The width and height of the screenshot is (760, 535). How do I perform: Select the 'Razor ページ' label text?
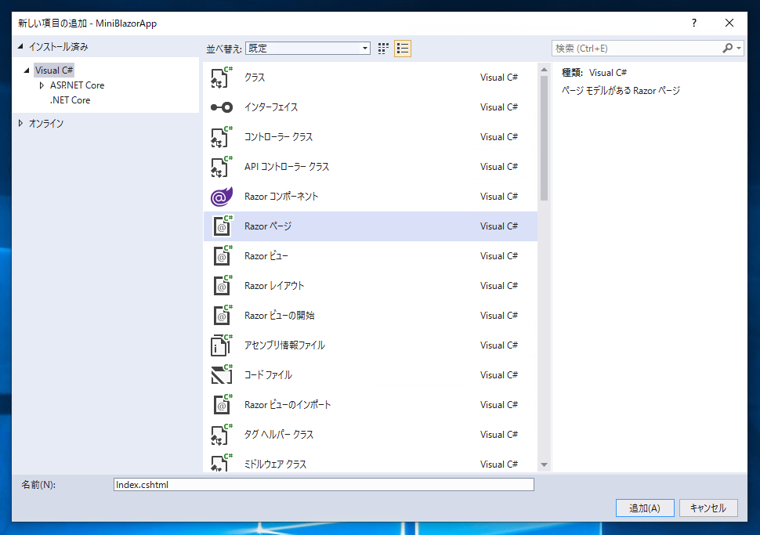(x=268, y=226)
